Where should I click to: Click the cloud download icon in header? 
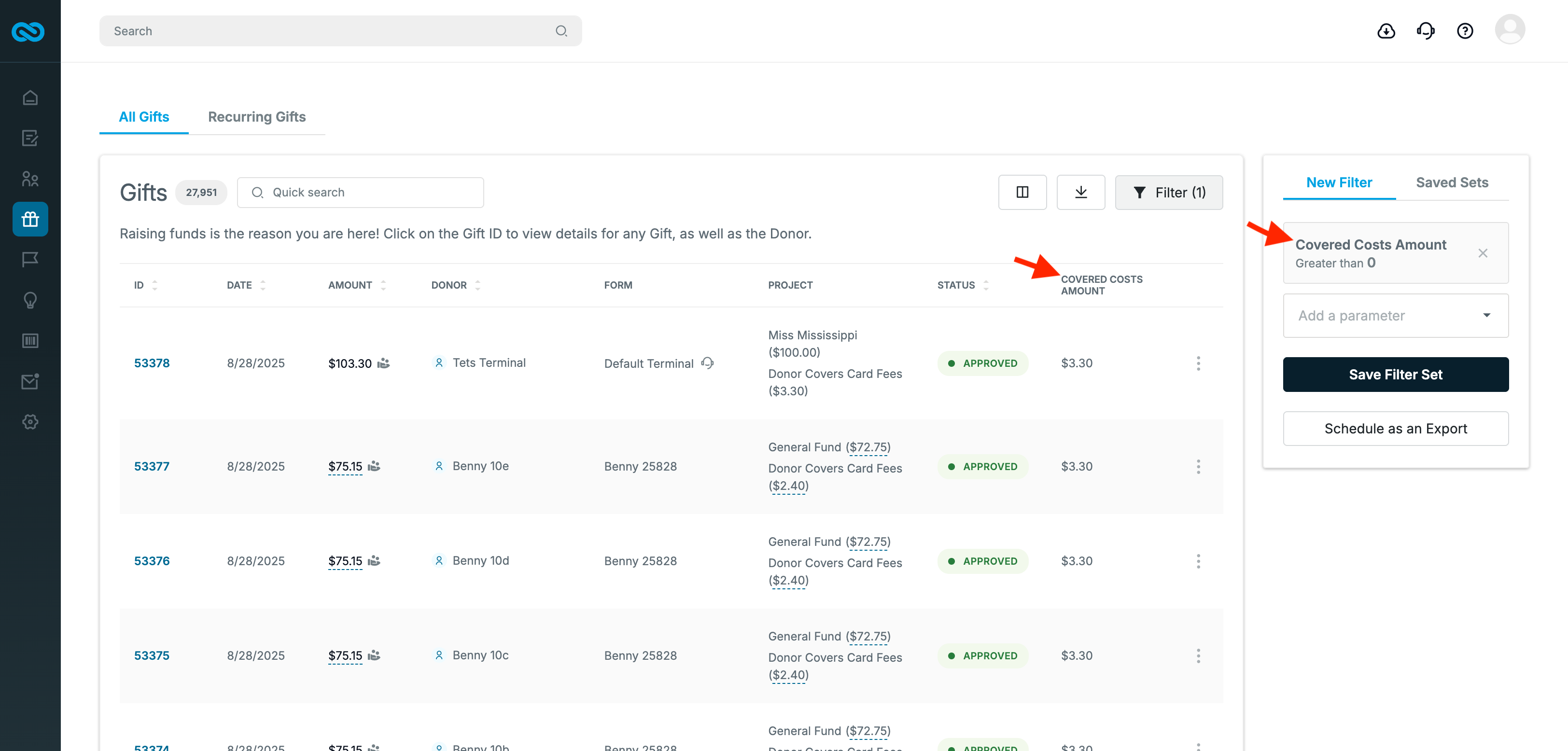tap(1386, 31)
